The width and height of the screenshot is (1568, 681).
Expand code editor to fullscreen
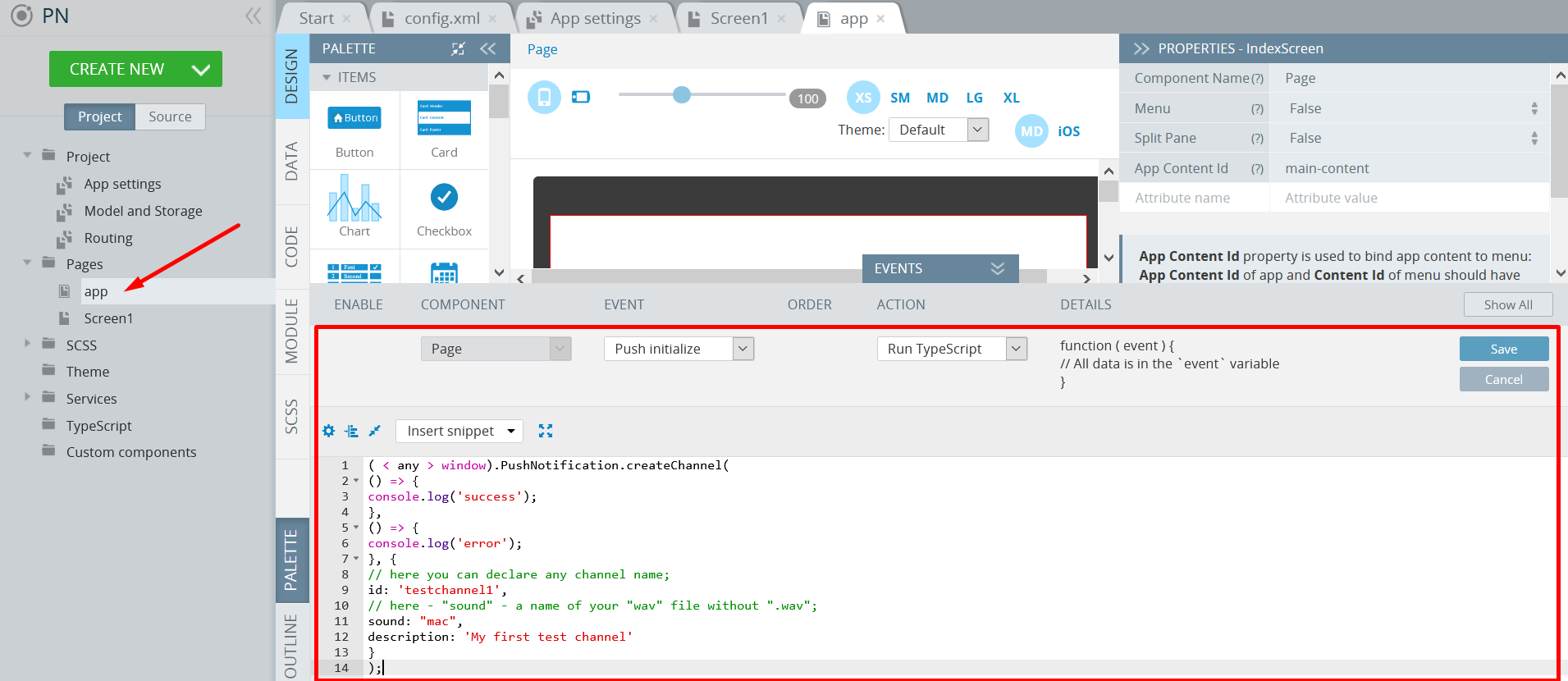click(x=546, y=431)
